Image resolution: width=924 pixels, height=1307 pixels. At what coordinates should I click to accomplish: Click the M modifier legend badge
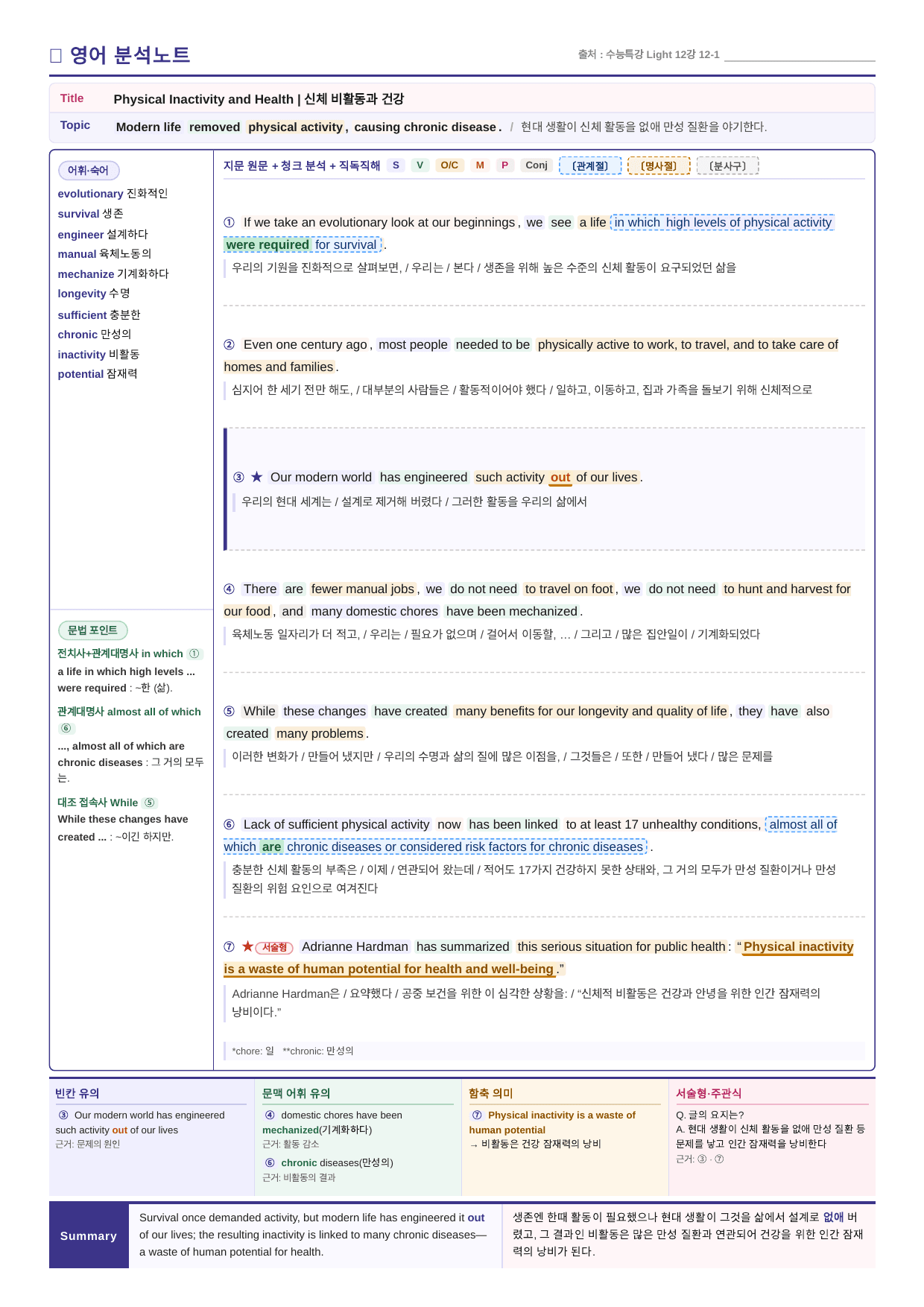tap(480, 165)
